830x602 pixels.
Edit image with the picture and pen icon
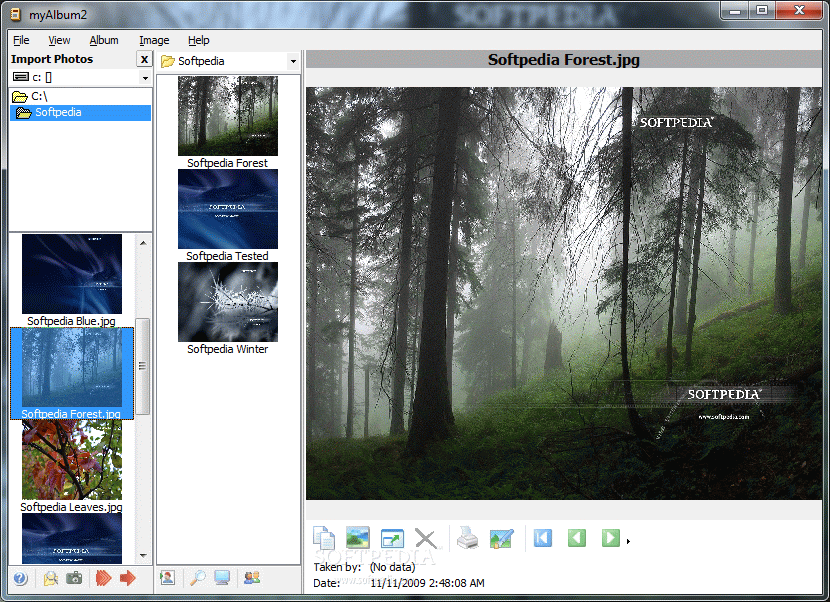coord(501,539)
